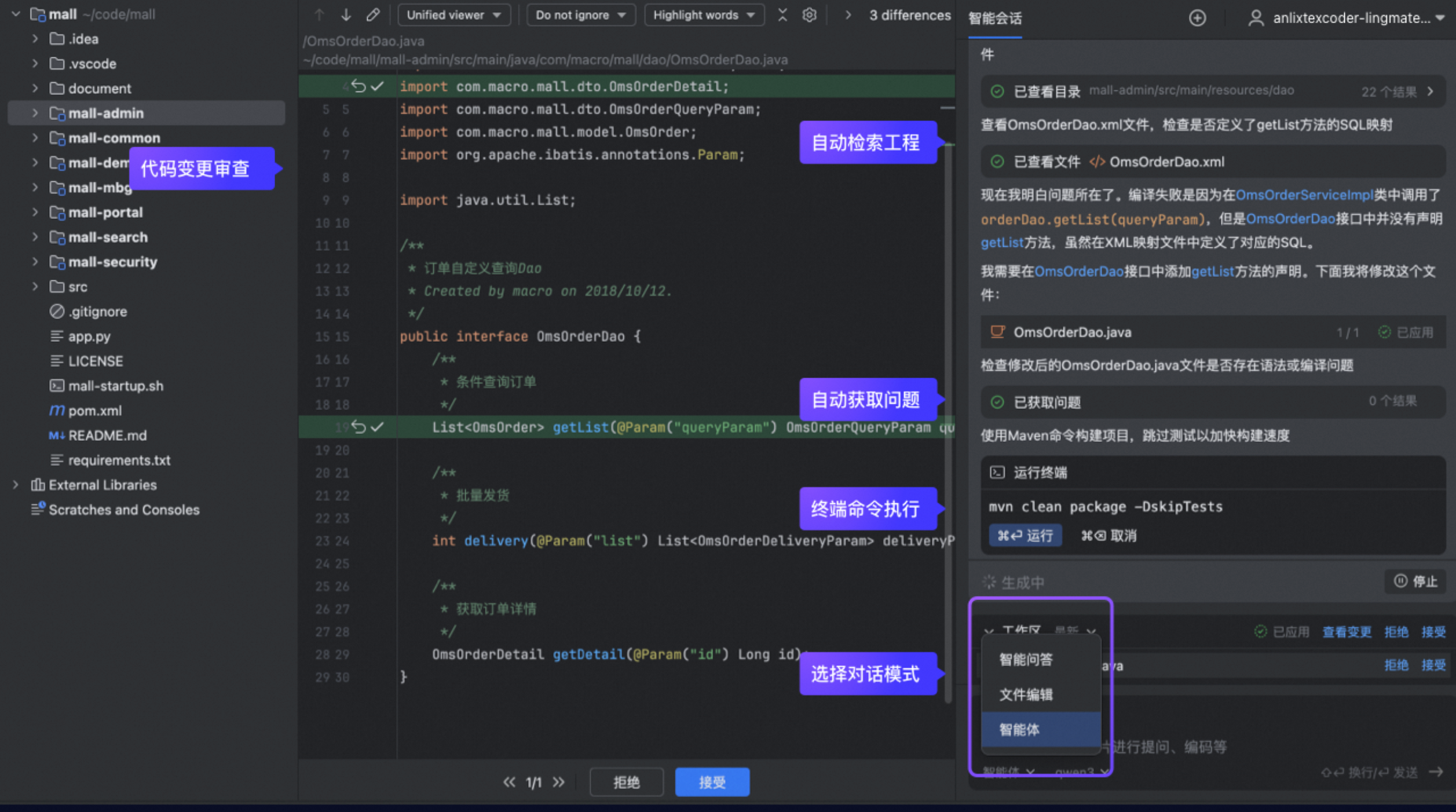
Task: Open 查看变更 link in workspace bar
Action: point(1347,632)
